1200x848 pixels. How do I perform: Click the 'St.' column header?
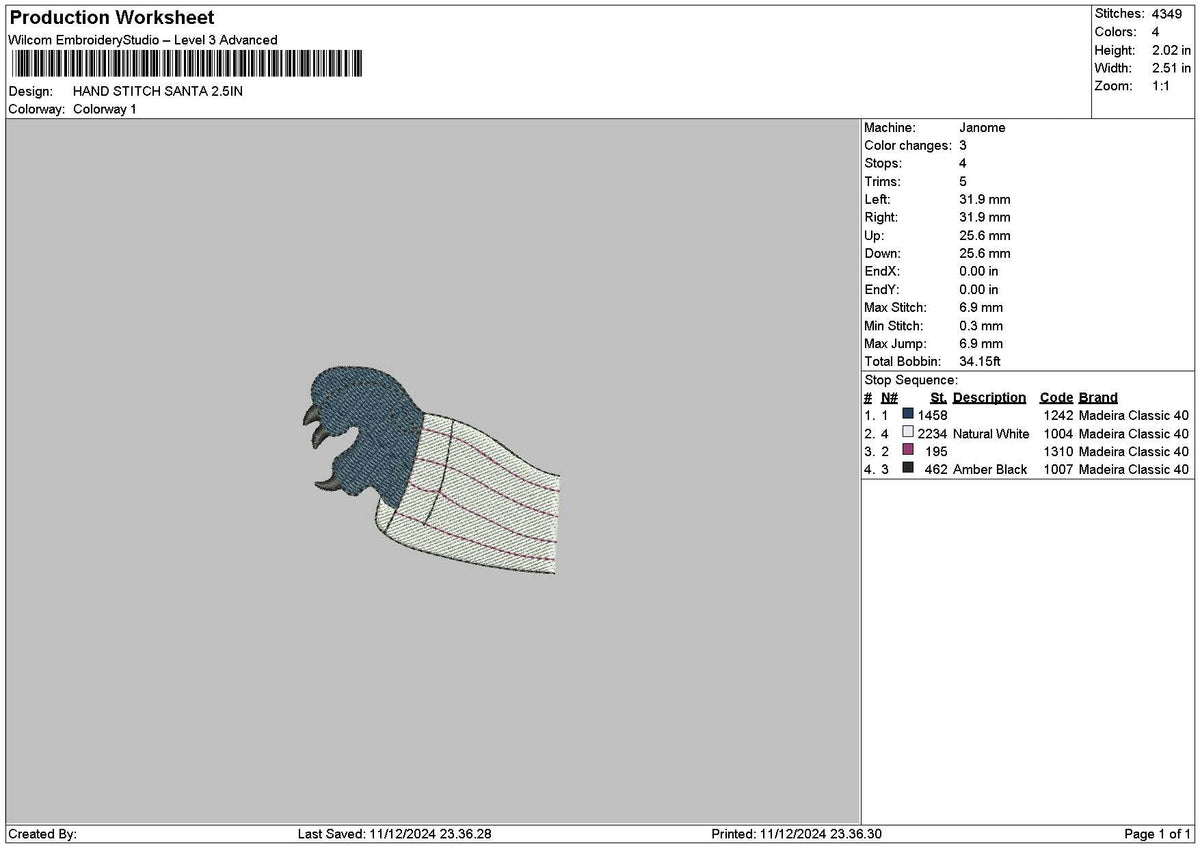(x=938, y=397)
